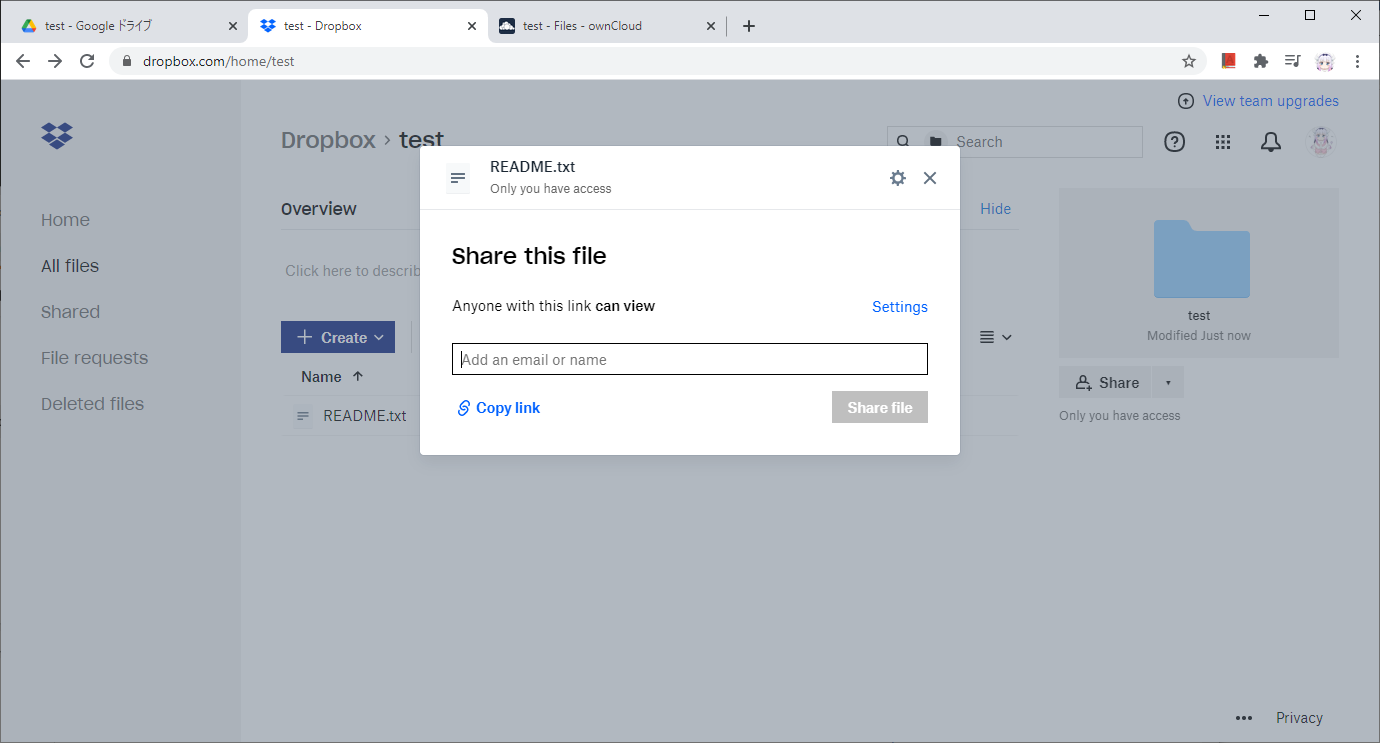Click the README.txt file icon in dialog header

[458, 178]
